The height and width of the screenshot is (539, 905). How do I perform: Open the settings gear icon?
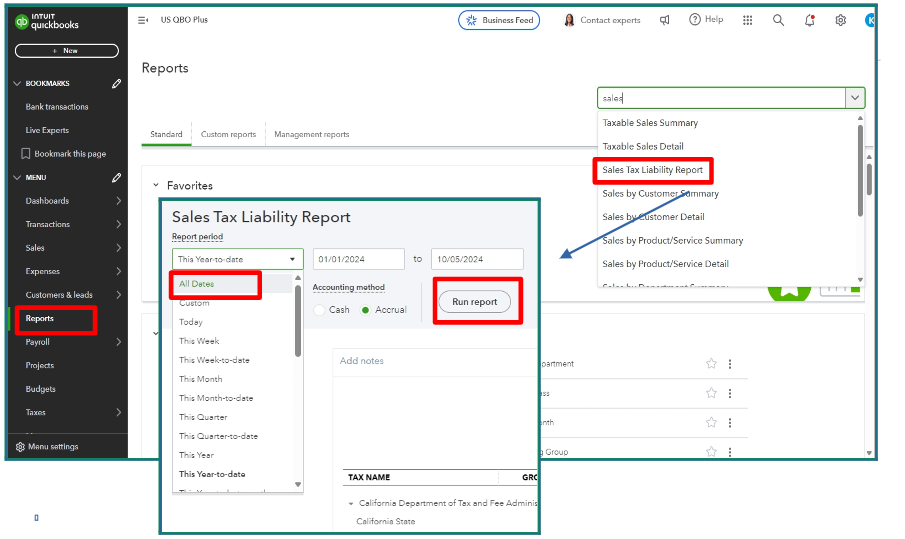841,20
